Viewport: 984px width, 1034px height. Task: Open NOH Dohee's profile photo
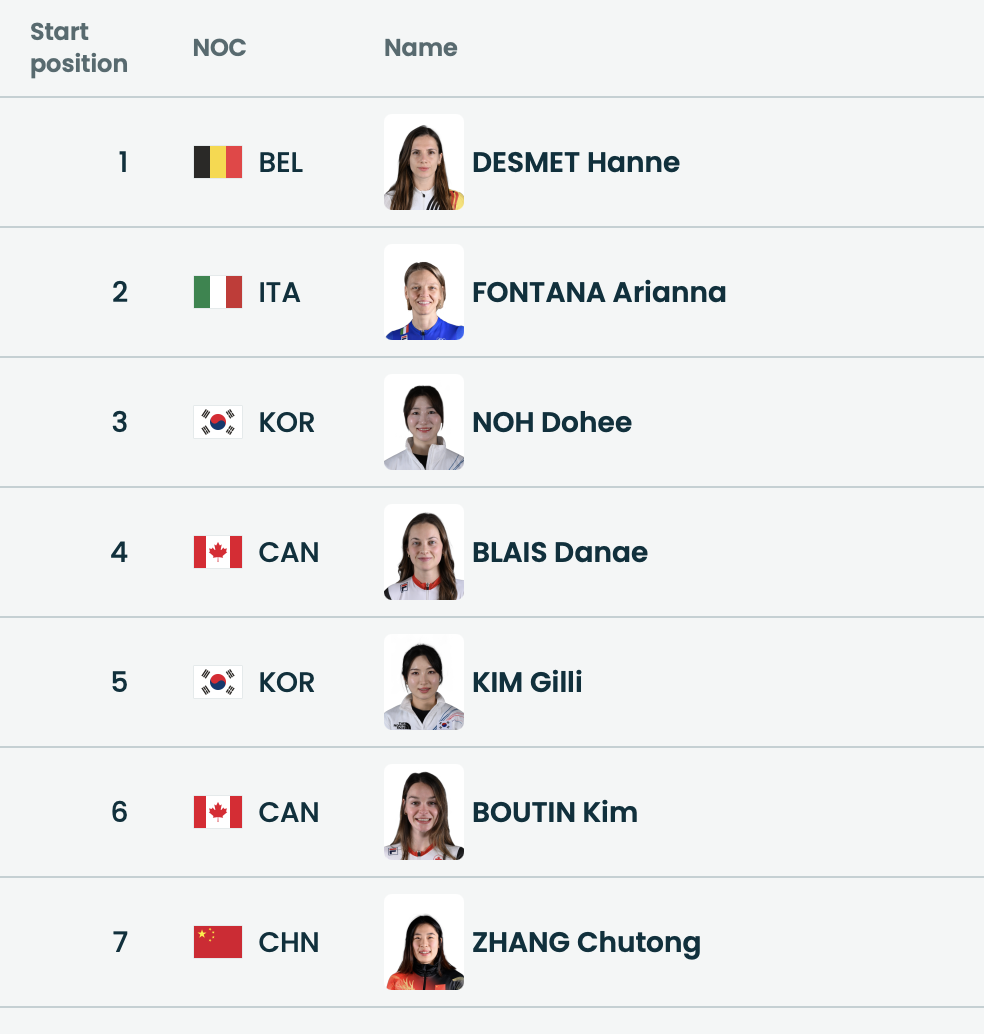point(424,422)
